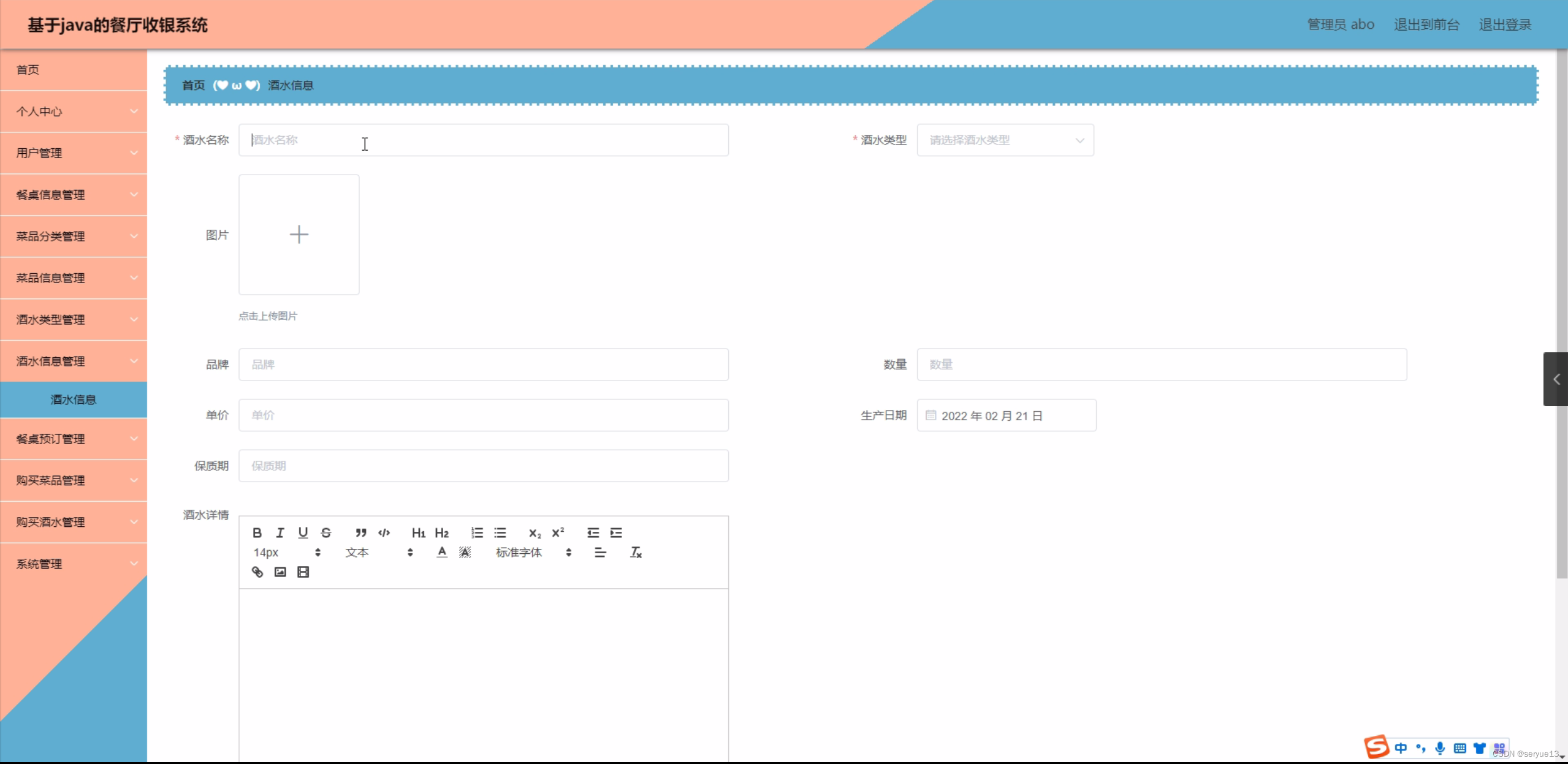Click the 点击上传图片 link
This screenshot has height=764, width=1568.
tap(267, 316)
